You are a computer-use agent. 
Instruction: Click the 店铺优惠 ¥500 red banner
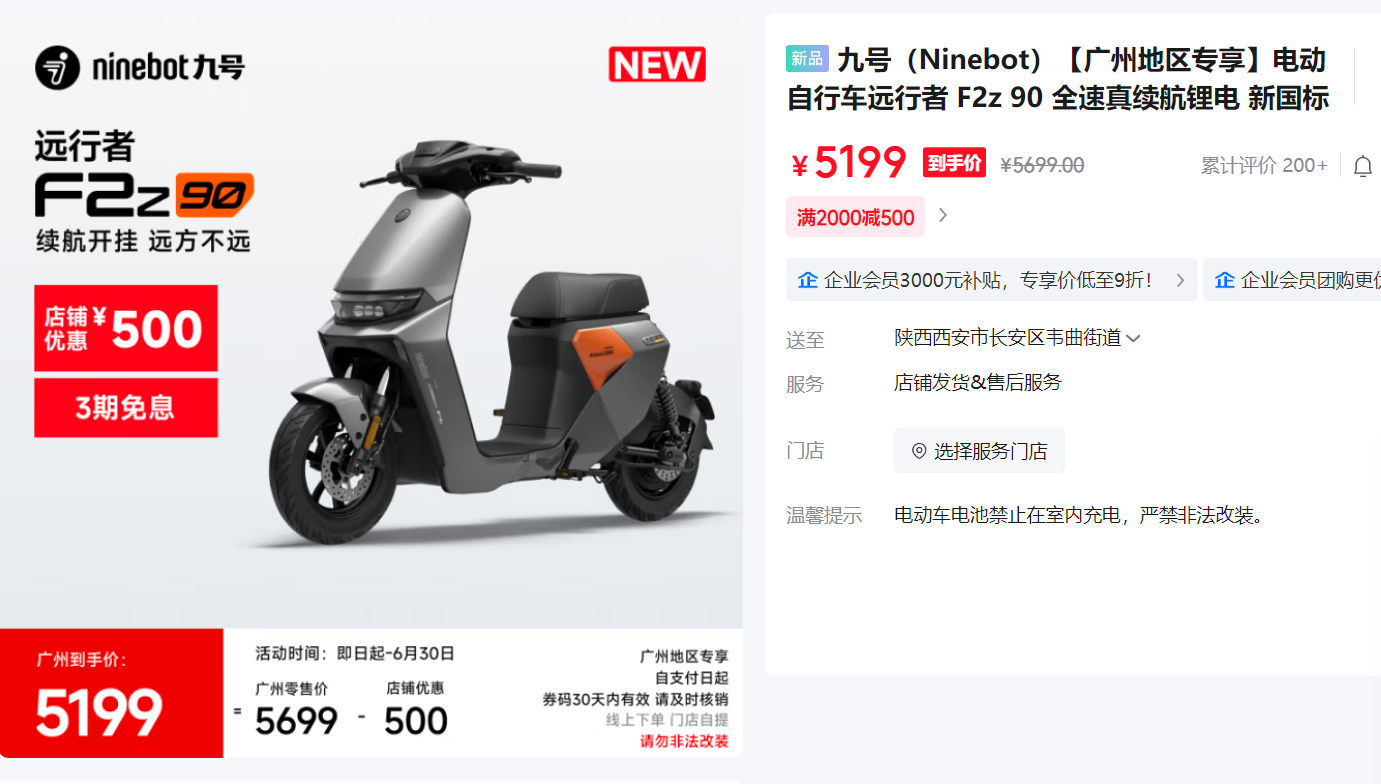[x=126, y=328]
